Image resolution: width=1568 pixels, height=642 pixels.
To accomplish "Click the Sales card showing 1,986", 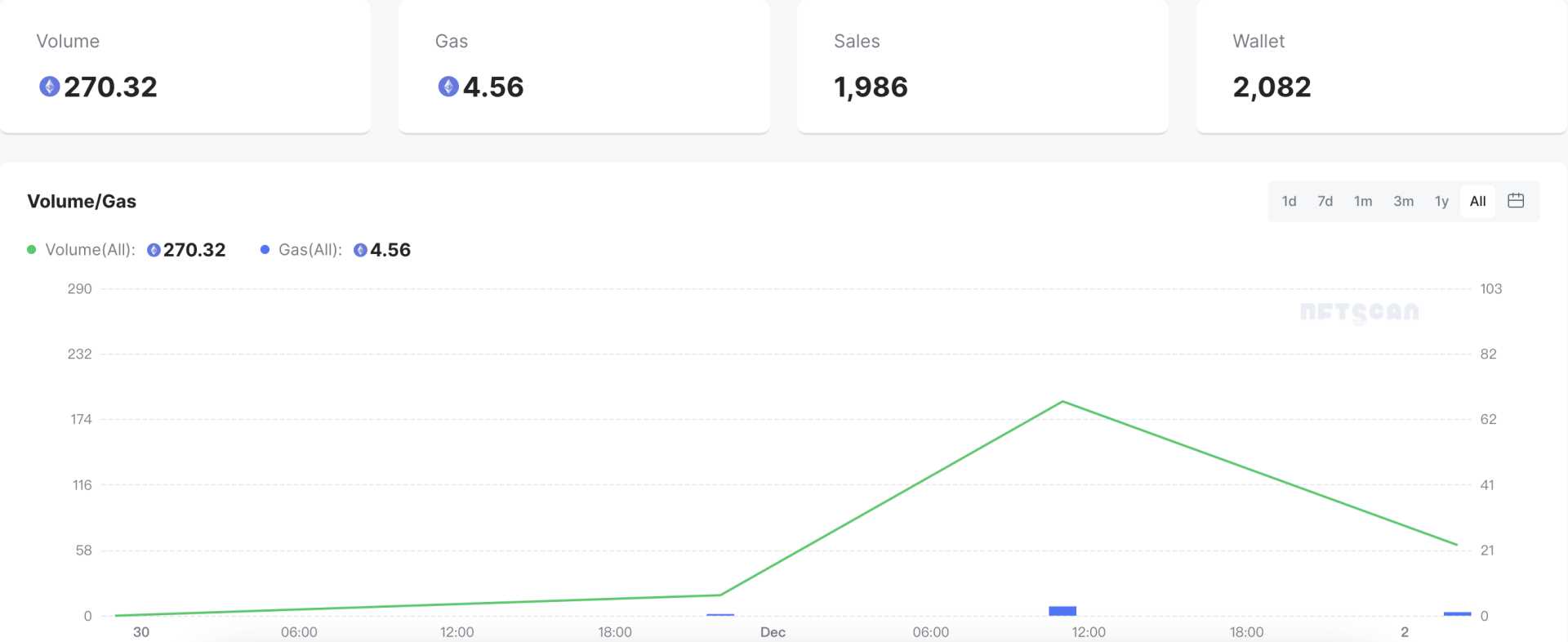I will 982,67.
